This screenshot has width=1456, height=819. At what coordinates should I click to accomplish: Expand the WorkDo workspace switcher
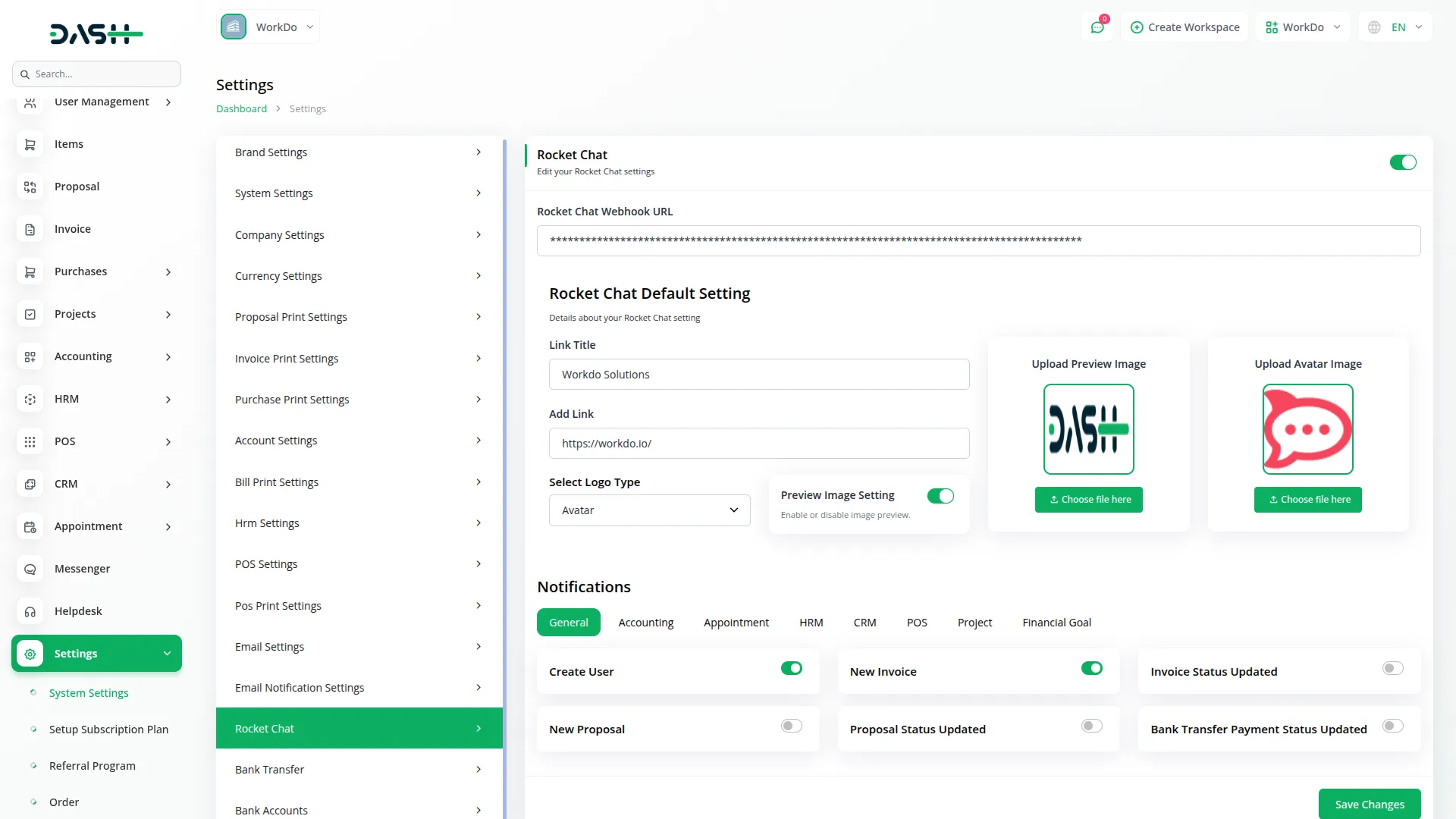coord(1302,27)
